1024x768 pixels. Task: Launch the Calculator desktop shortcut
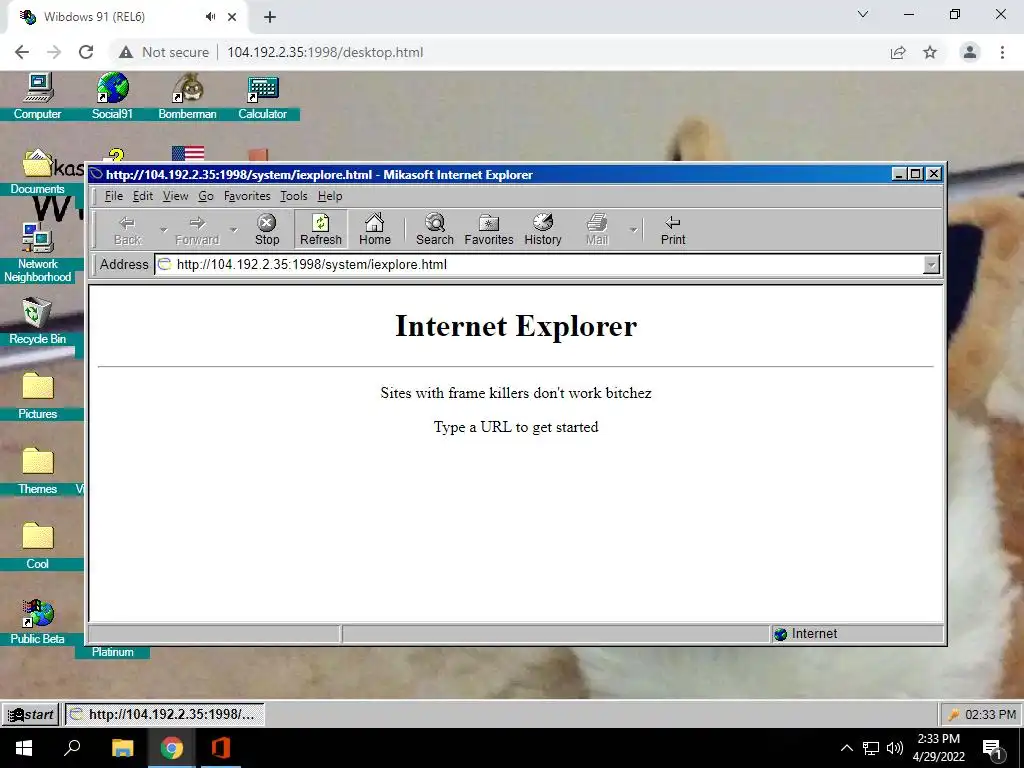coord(263,96)
